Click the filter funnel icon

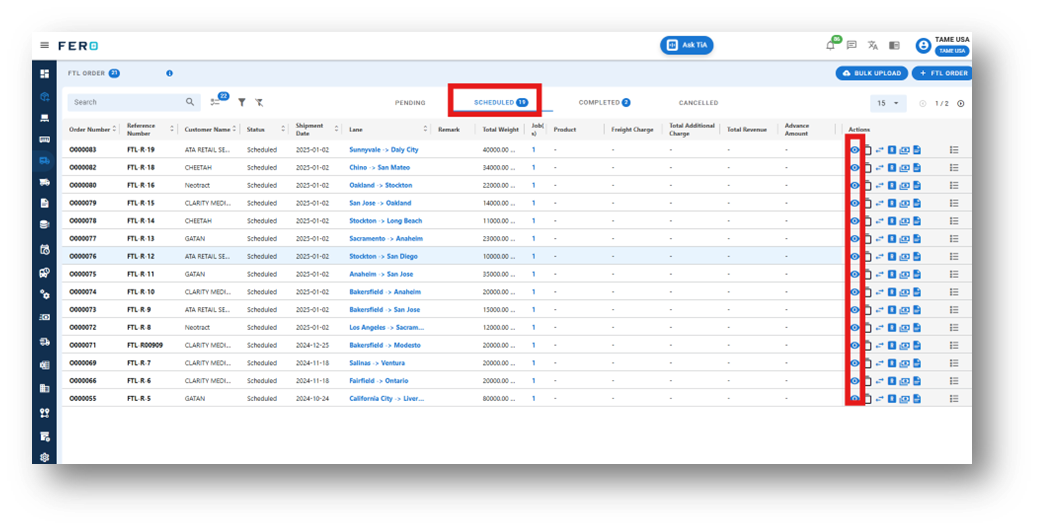pyautogui.click(x=242, y=102)
